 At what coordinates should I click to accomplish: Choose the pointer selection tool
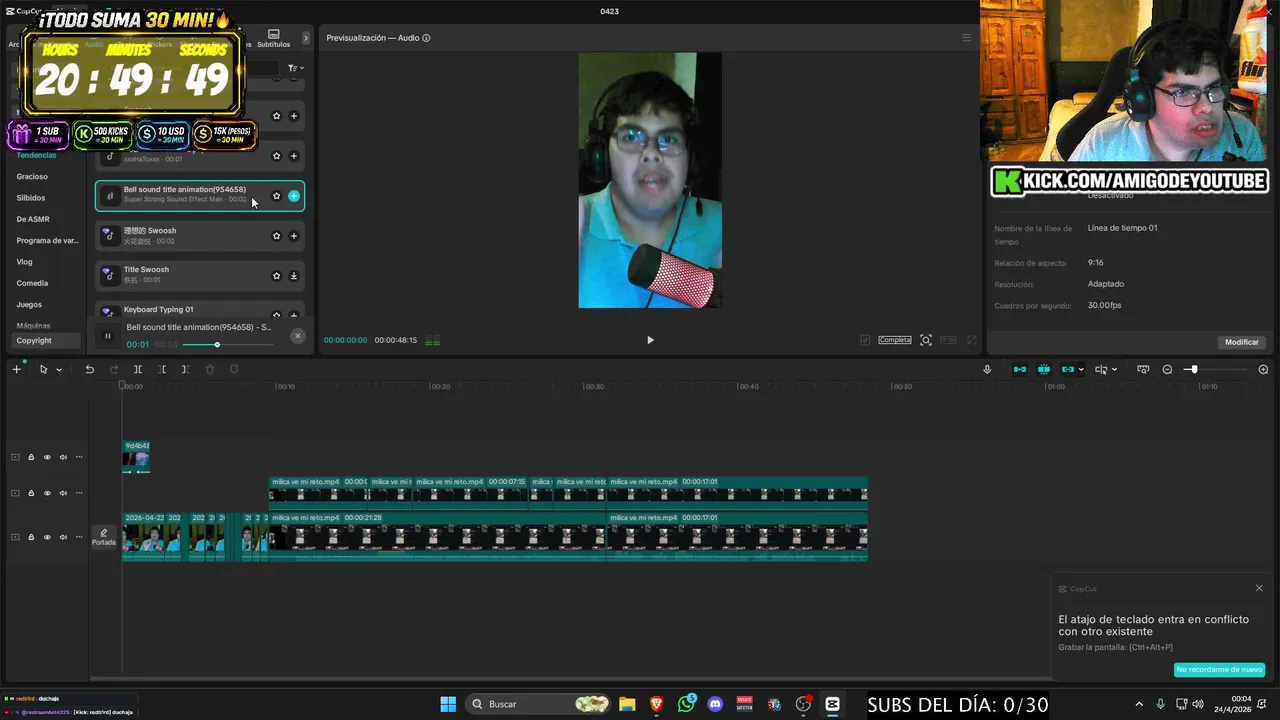click(x=43, y=369)
